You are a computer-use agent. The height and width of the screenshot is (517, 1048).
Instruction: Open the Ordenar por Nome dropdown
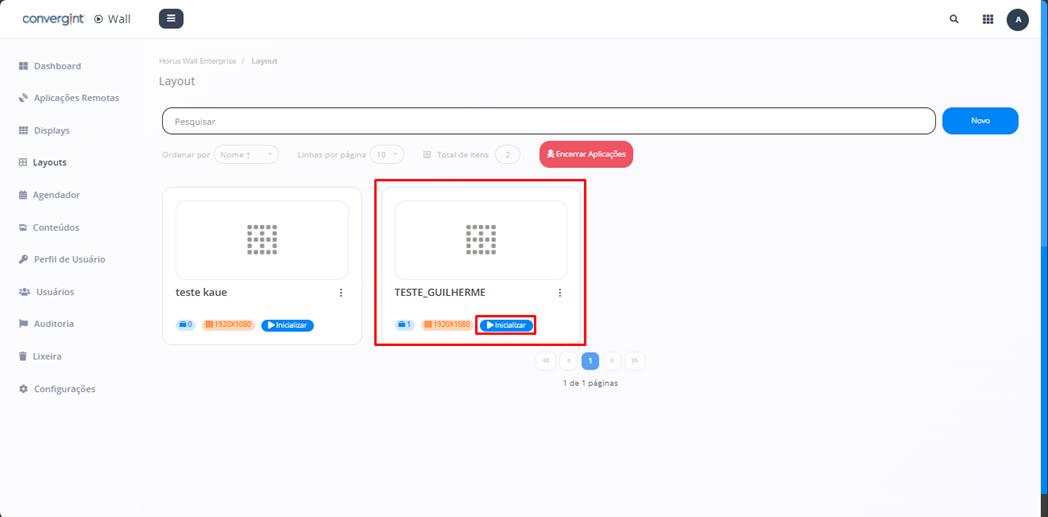click(x=246, y=155)
